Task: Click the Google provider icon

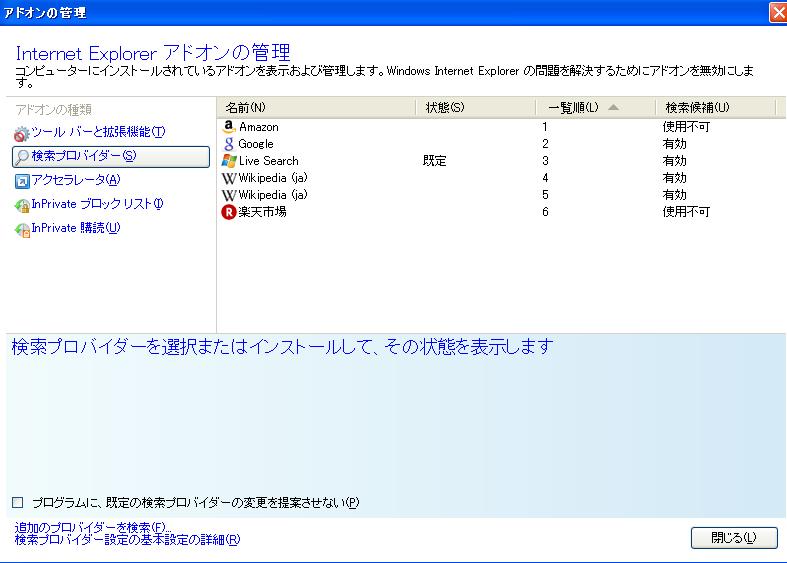Action: click(228, 144)
